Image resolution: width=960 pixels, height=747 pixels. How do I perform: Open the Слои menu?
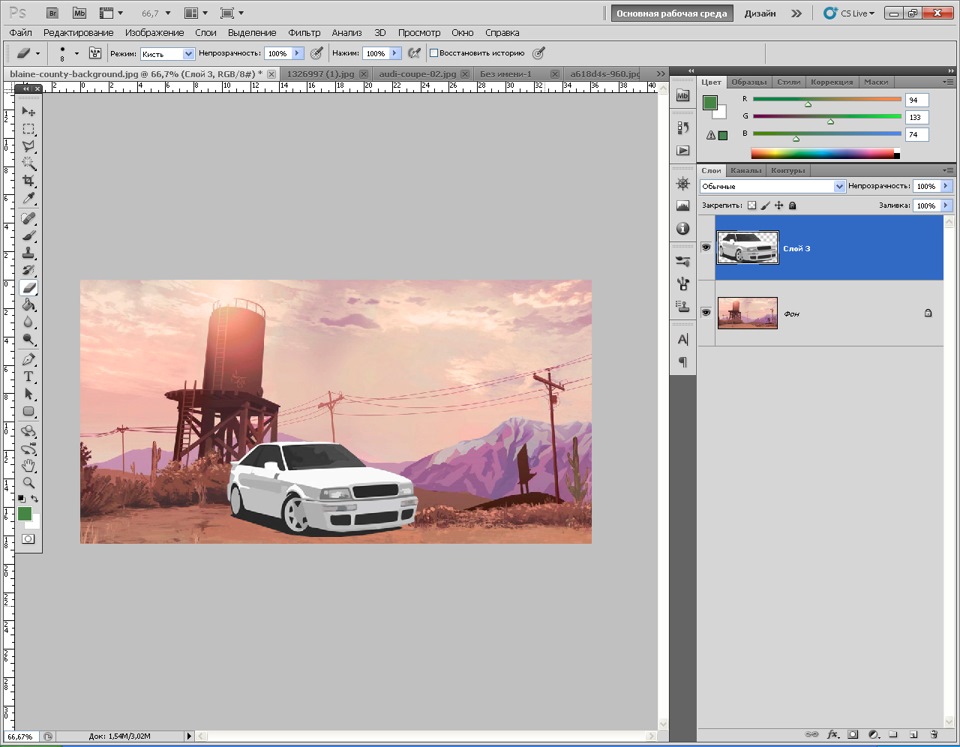click(206, 32)
